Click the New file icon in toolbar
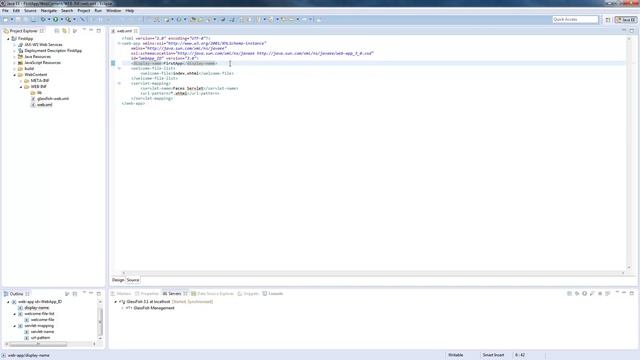Image resolution: width=640 pixels, height=360 pixels. (x=6, y=20)
